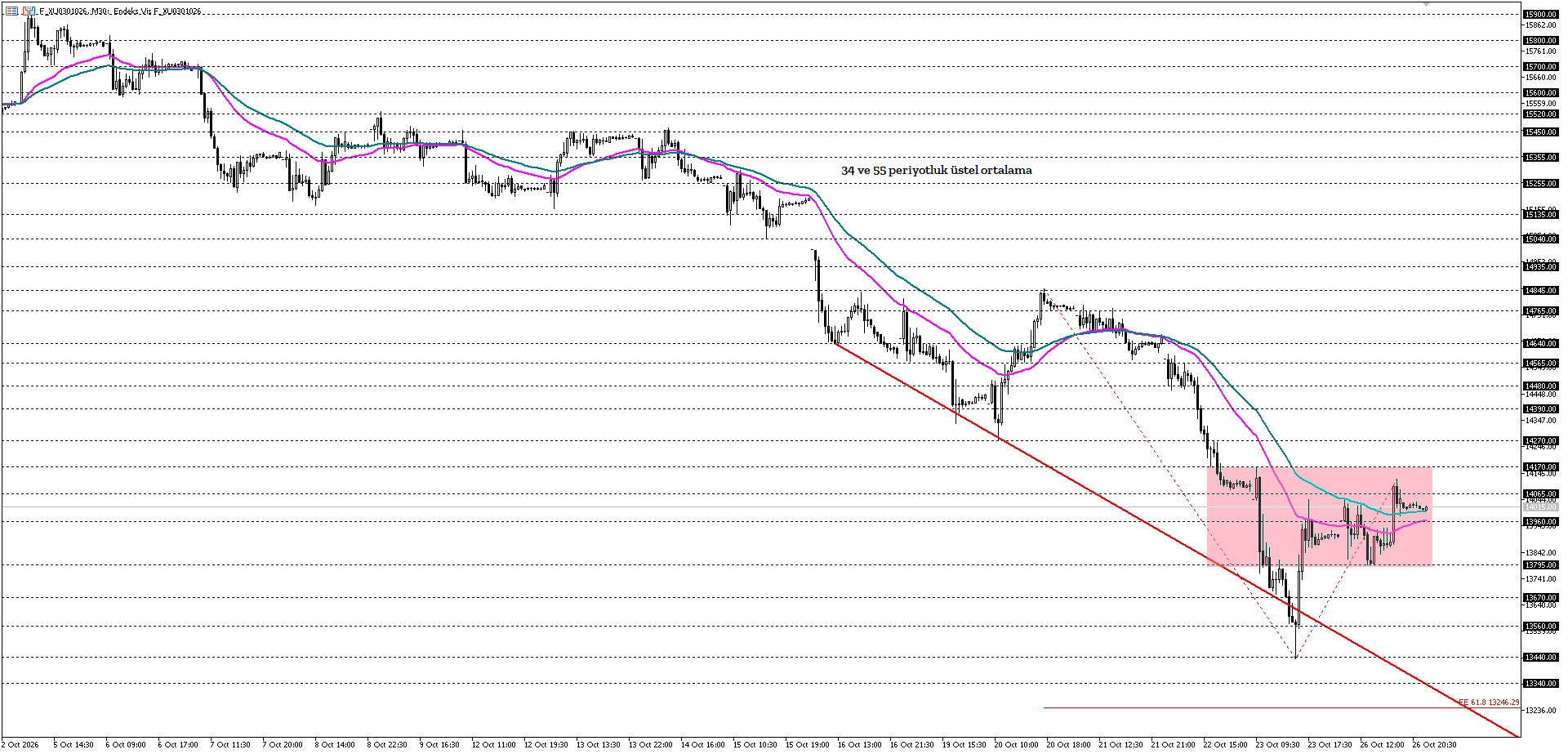Select the pink rectangle chart object
This screenshot has width=1568, height=754.
[1320, 516]
